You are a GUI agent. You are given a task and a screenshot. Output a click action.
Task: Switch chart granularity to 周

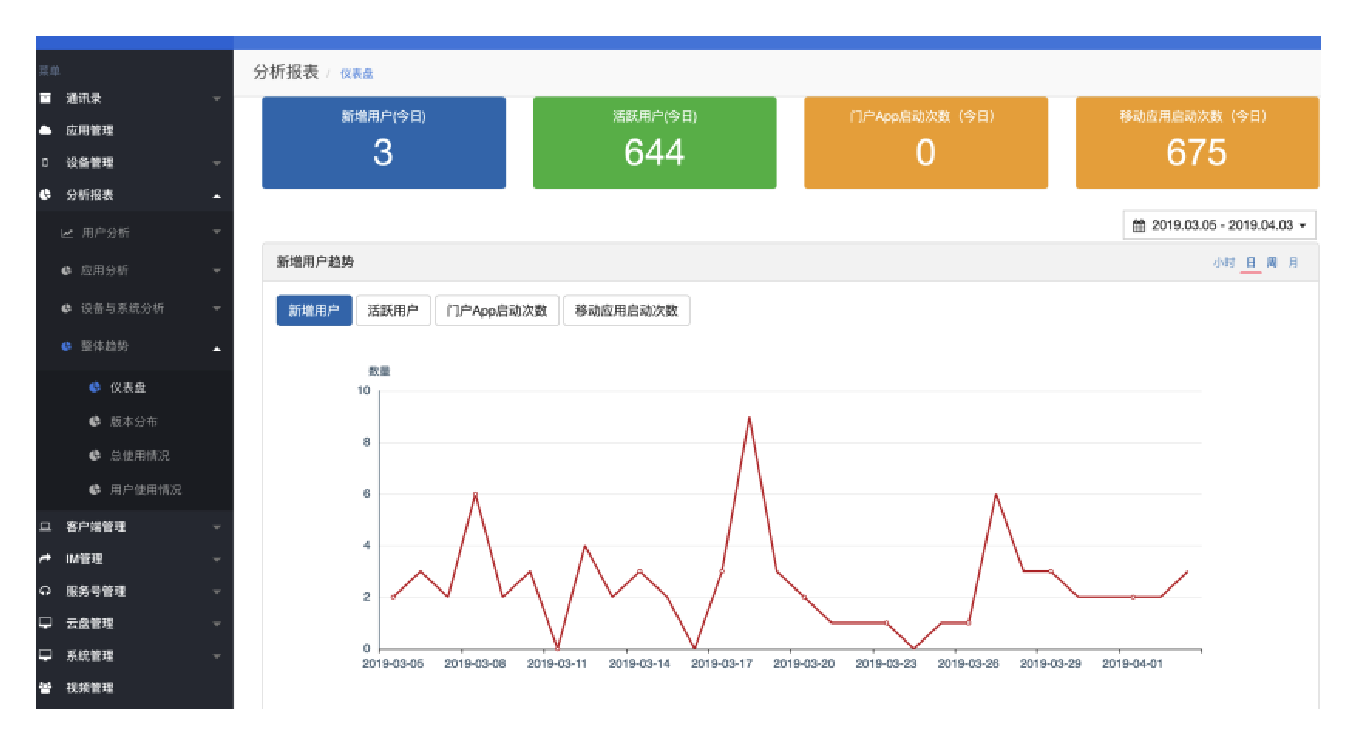coord(1272,263)
